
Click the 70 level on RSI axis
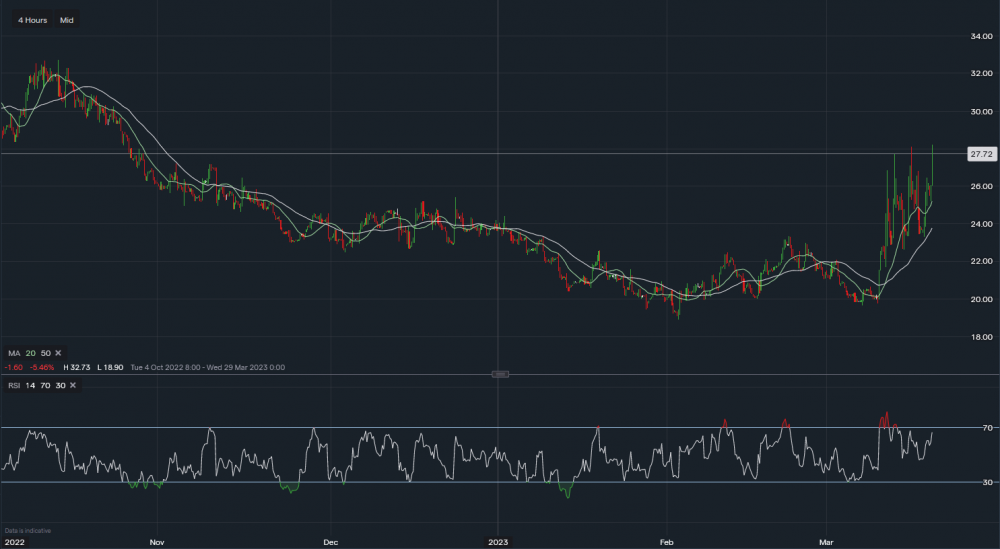(985, 428)
